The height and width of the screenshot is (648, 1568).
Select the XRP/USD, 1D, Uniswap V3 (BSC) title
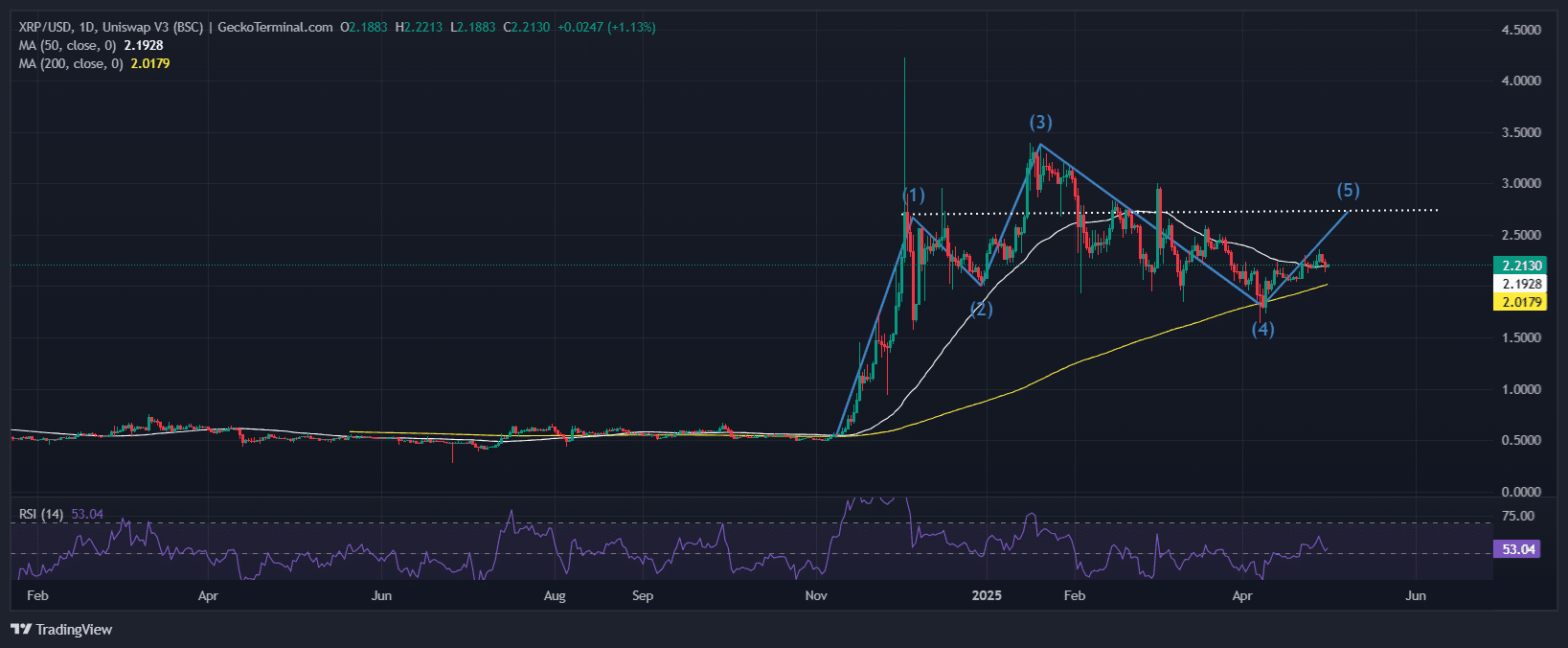click(111, 27)
